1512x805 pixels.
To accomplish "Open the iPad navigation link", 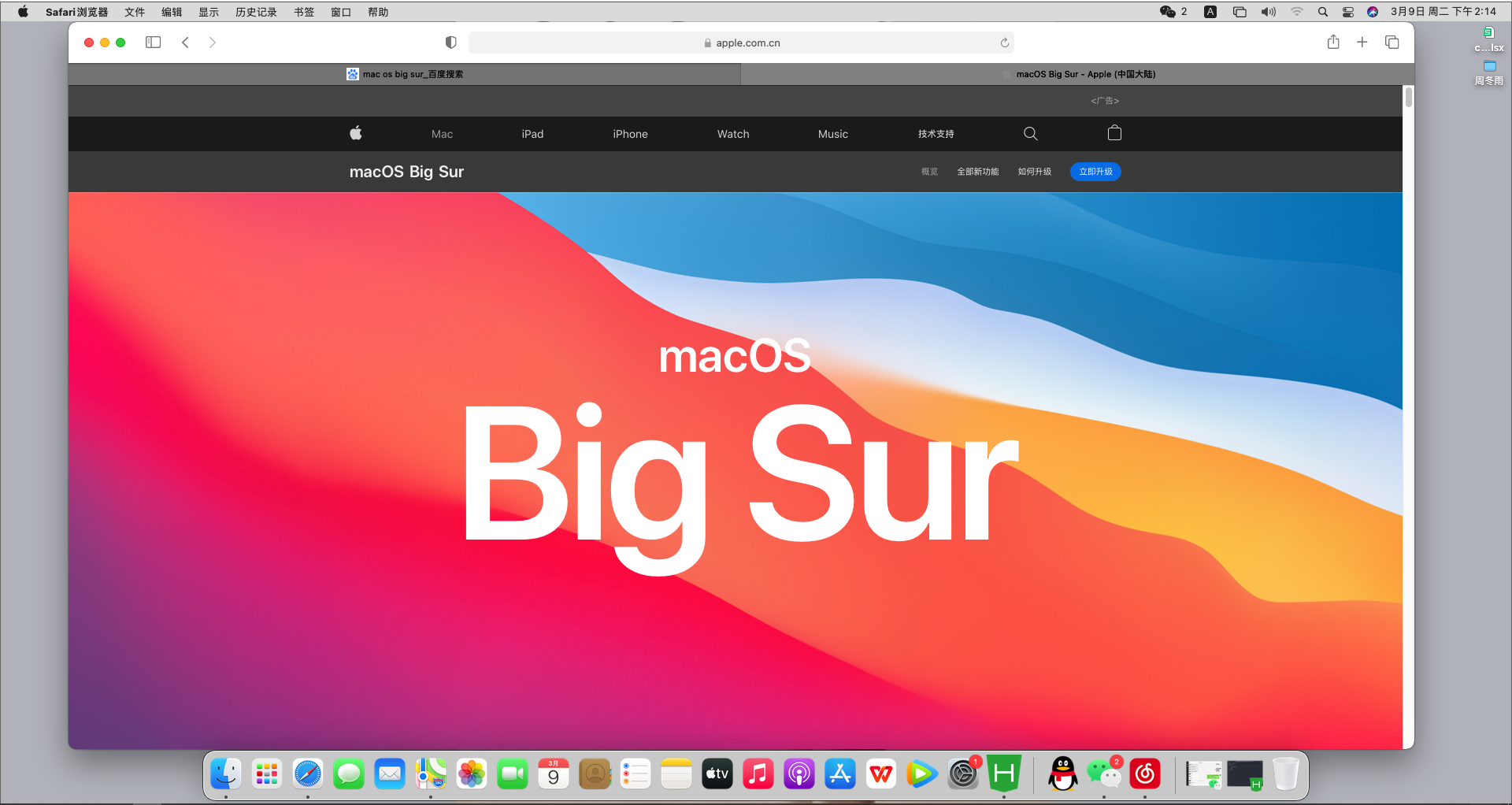I will pos(532,134).
